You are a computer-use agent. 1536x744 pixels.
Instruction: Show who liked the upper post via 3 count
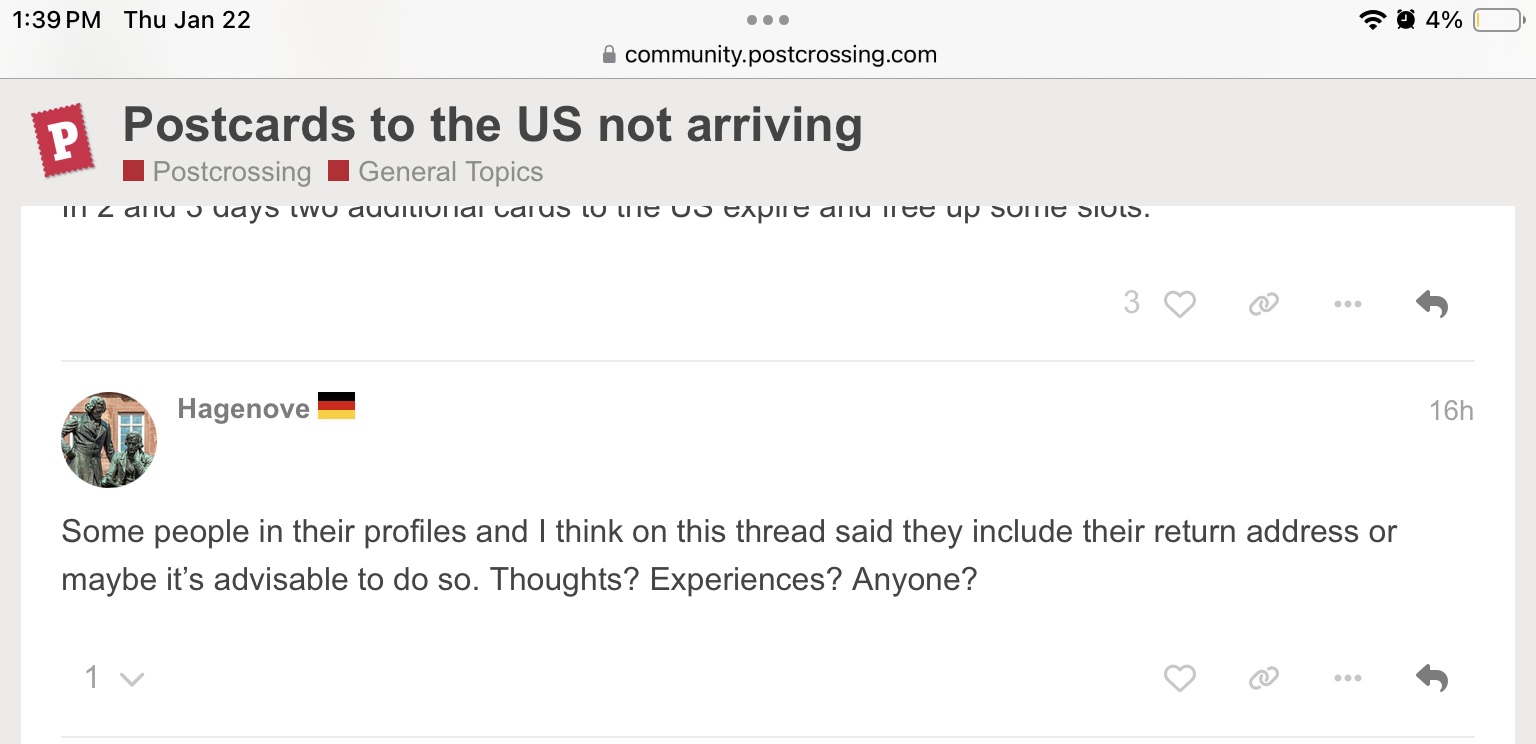coord(1131,303)
